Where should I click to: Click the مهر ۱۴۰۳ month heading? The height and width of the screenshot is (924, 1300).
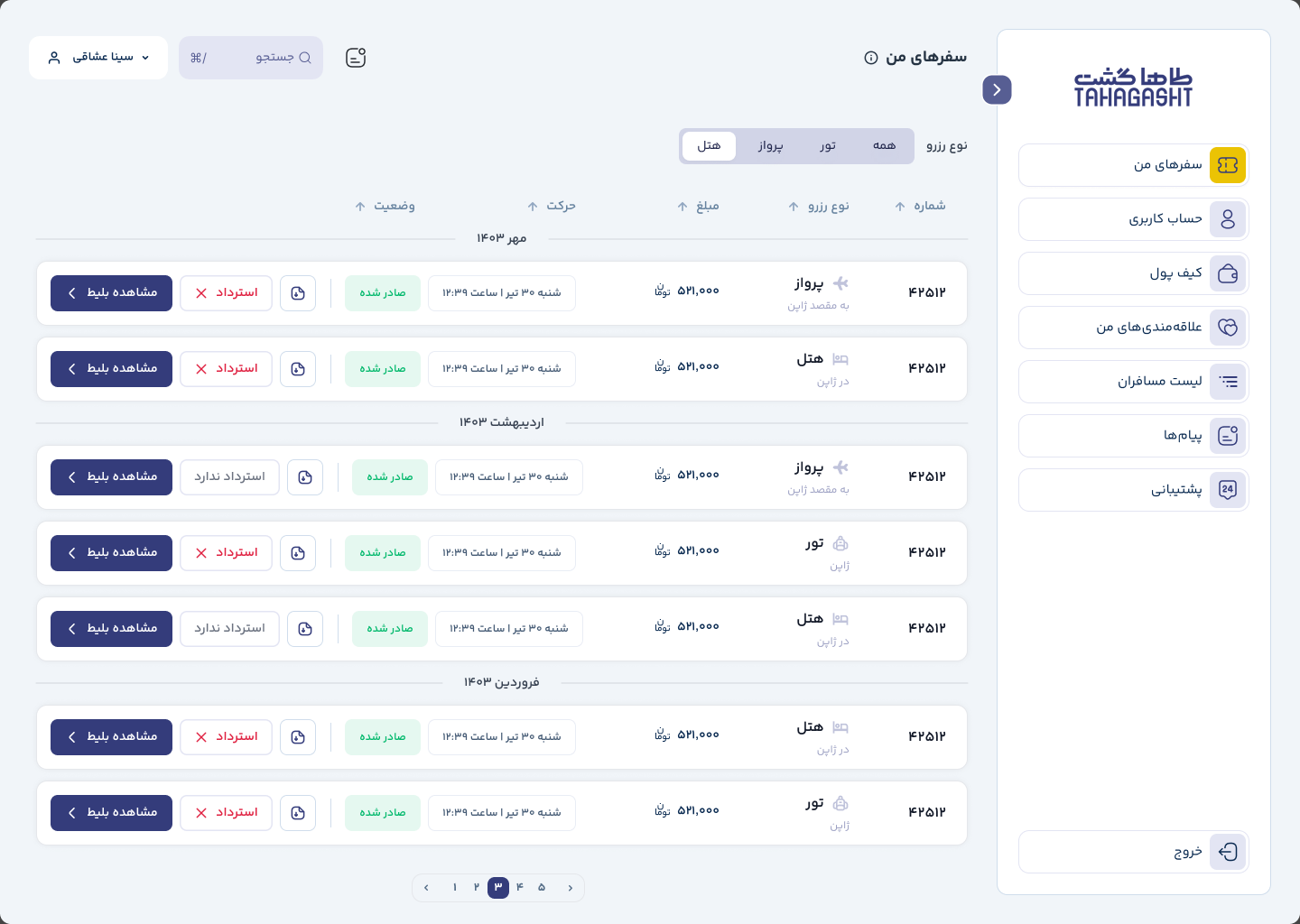tap(502, 238)
